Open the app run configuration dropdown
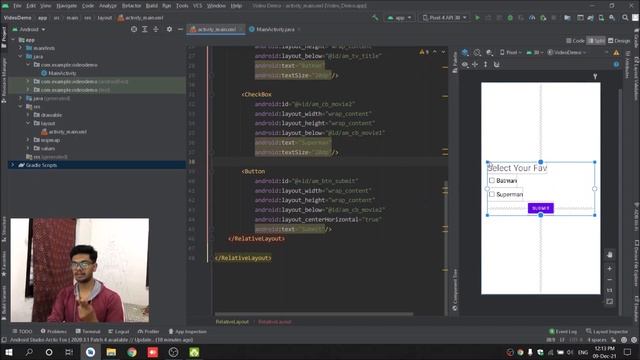This screenshot has height=360, width=640. pos(400,18)
